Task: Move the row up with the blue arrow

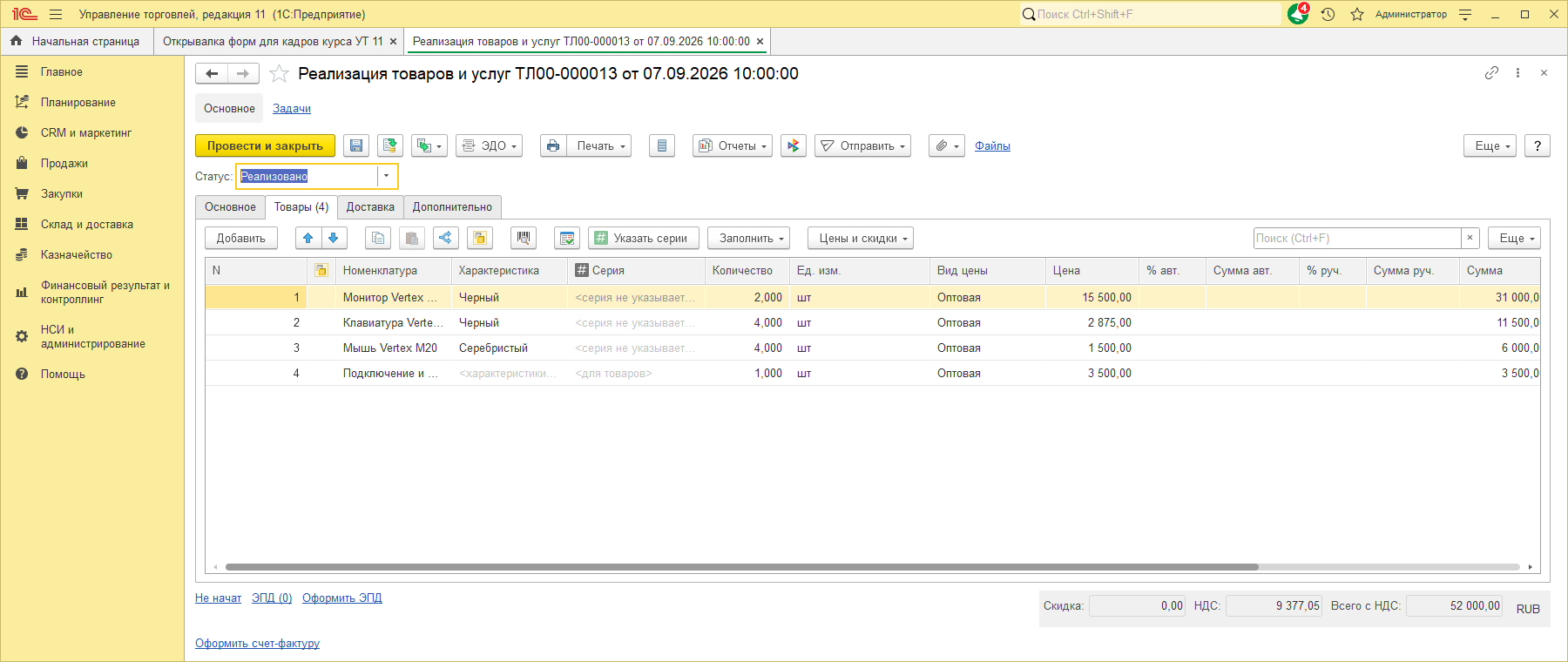Action: [x=308, y=238]
